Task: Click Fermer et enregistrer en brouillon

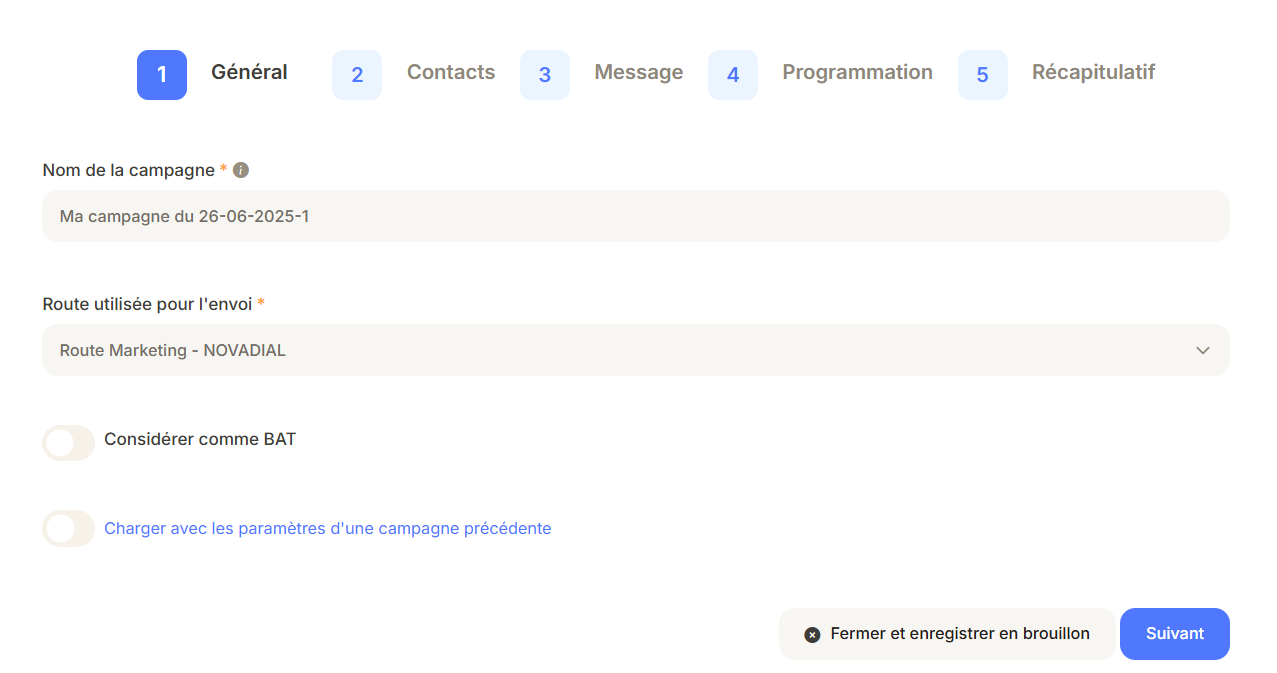Action: click(959, 634)
